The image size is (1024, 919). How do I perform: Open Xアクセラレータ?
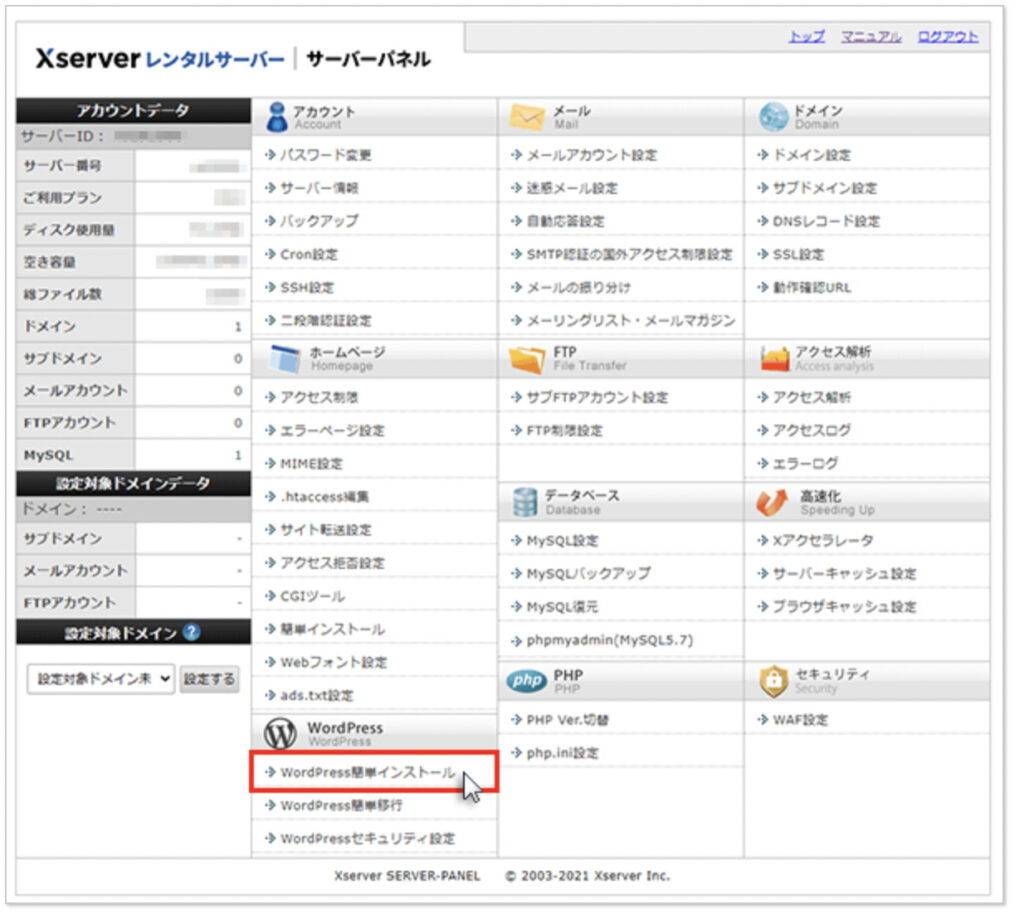click(x=823, y=541)
